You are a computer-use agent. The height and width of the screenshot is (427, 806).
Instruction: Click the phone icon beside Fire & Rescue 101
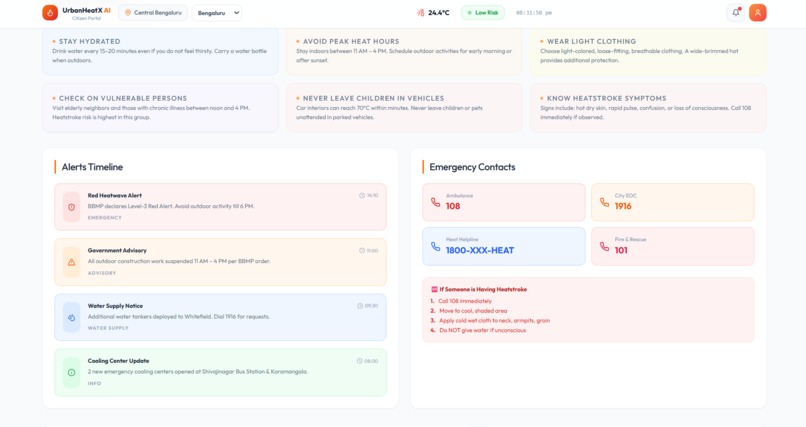point(604,247)
